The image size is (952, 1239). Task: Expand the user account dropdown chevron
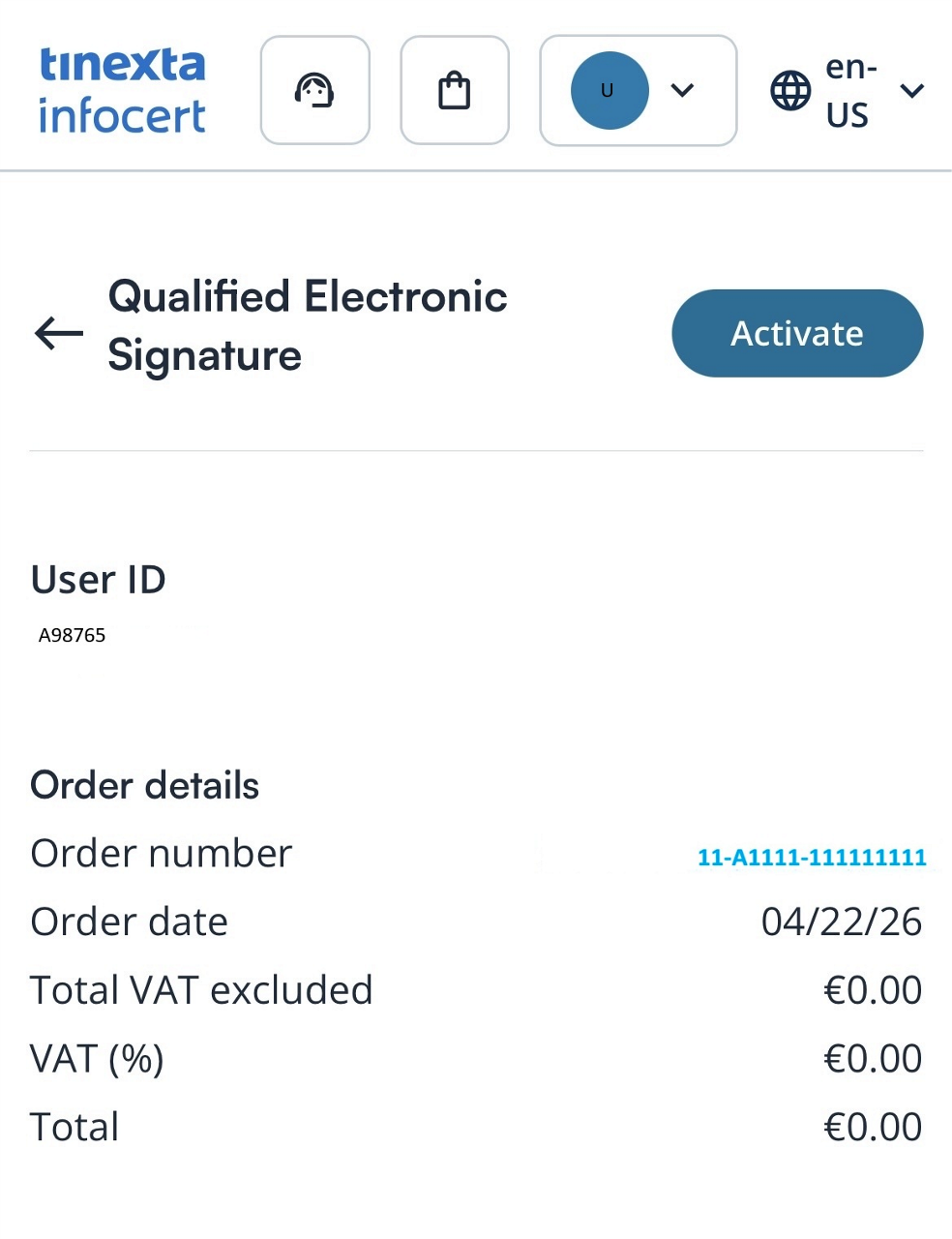click(682, 90)
